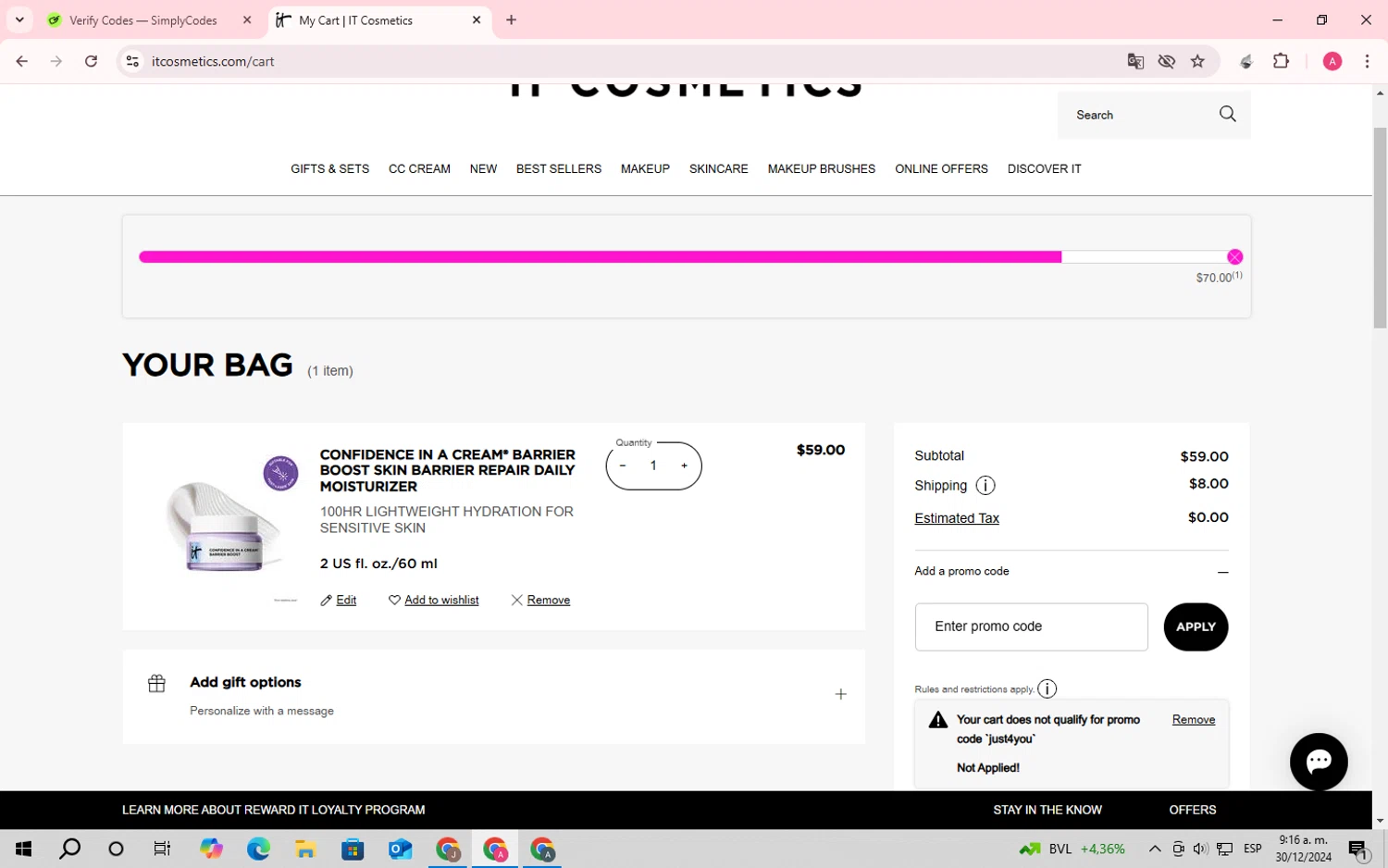1388x868 pixels.
Task: Click the address bar URL
Action: 213,61
